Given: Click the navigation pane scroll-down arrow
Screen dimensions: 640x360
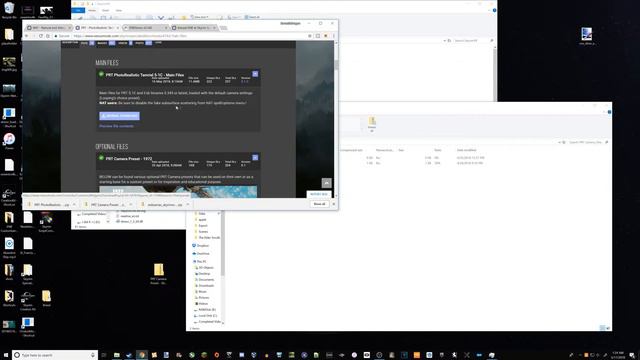Looking at the screenshot, I should pyautogui.click(x=223, y=322).
